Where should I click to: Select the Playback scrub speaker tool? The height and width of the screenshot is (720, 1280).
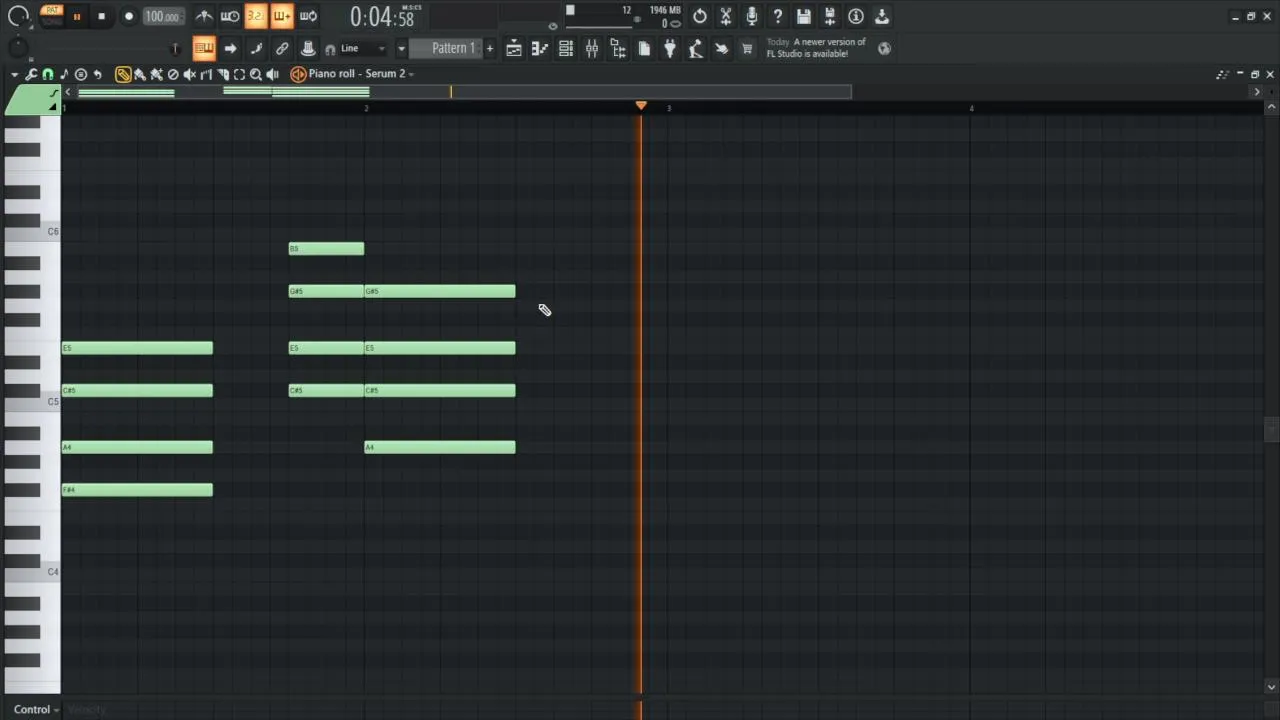pyautogui.click(x=272, y=74)
